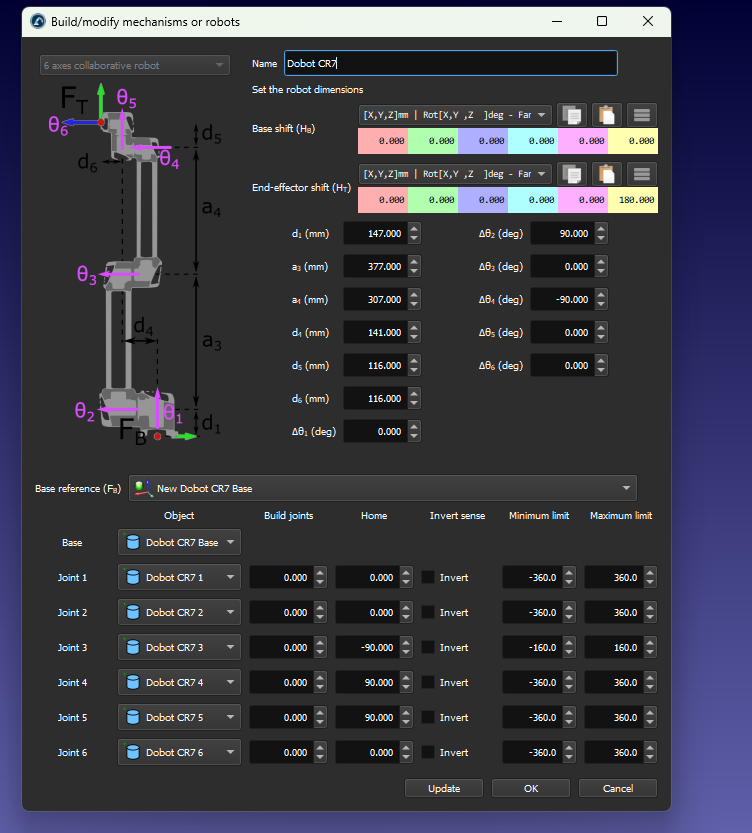Click the red X field of Base shift
Viewport: 752px width, 833px height.
click(x=382, y=141)
